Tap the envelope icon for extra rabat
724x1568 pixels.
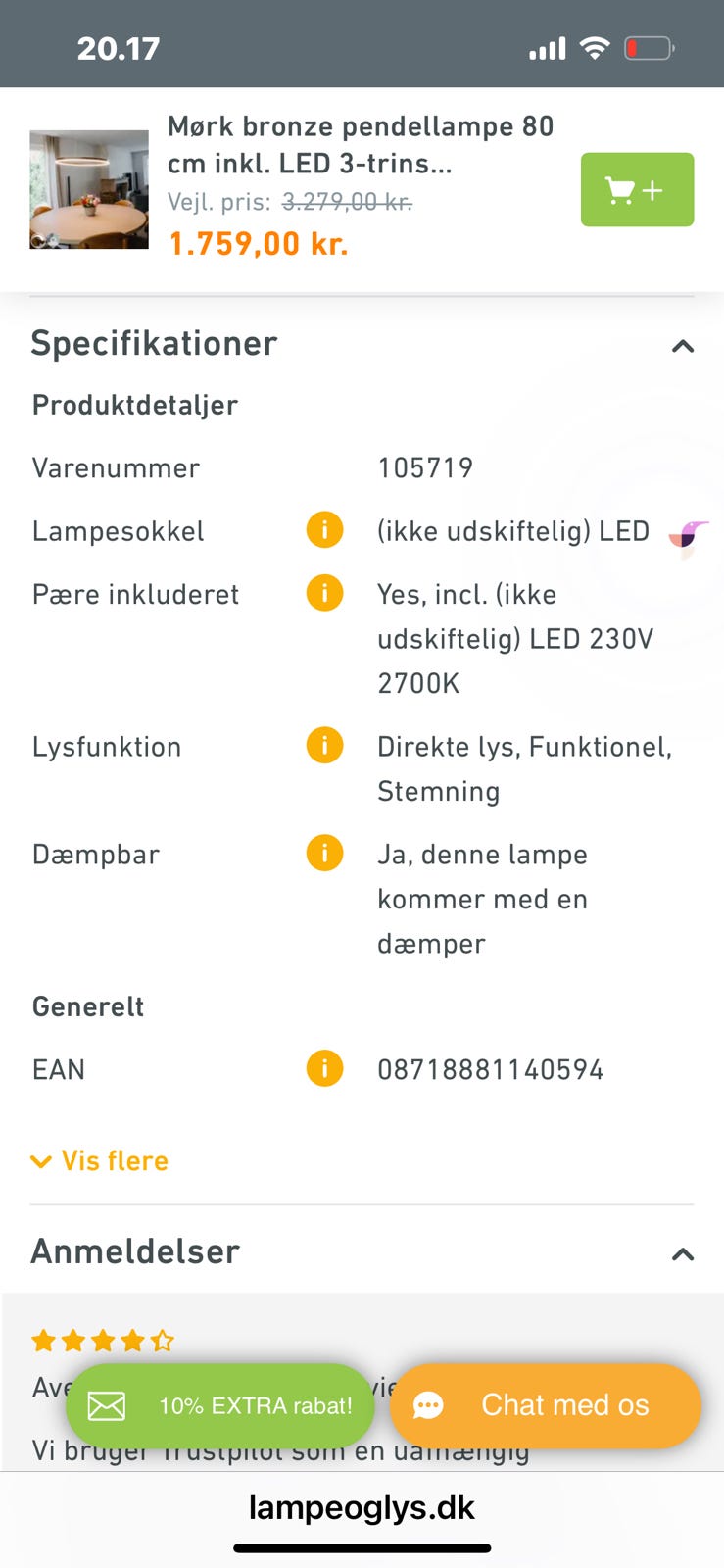pyautogui.click(x=107, y=1406)
